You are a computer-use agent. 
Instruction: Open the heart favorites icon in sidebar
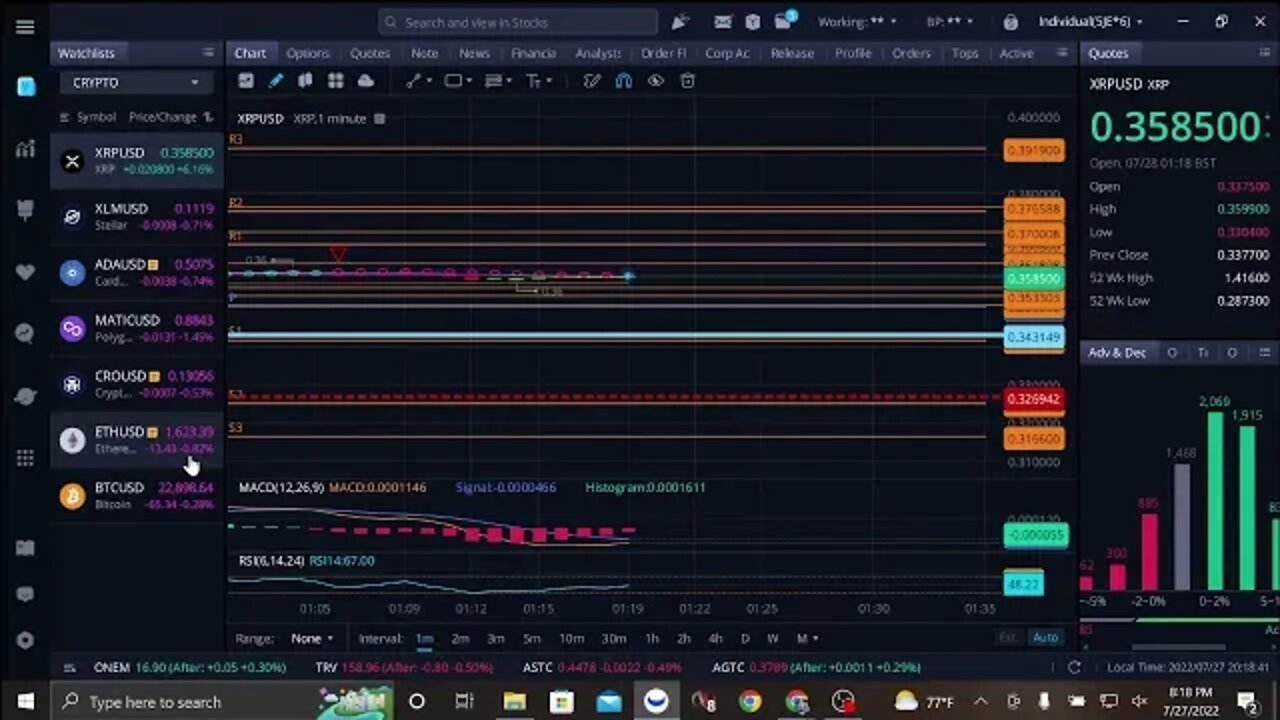click(x=25, y=272)
